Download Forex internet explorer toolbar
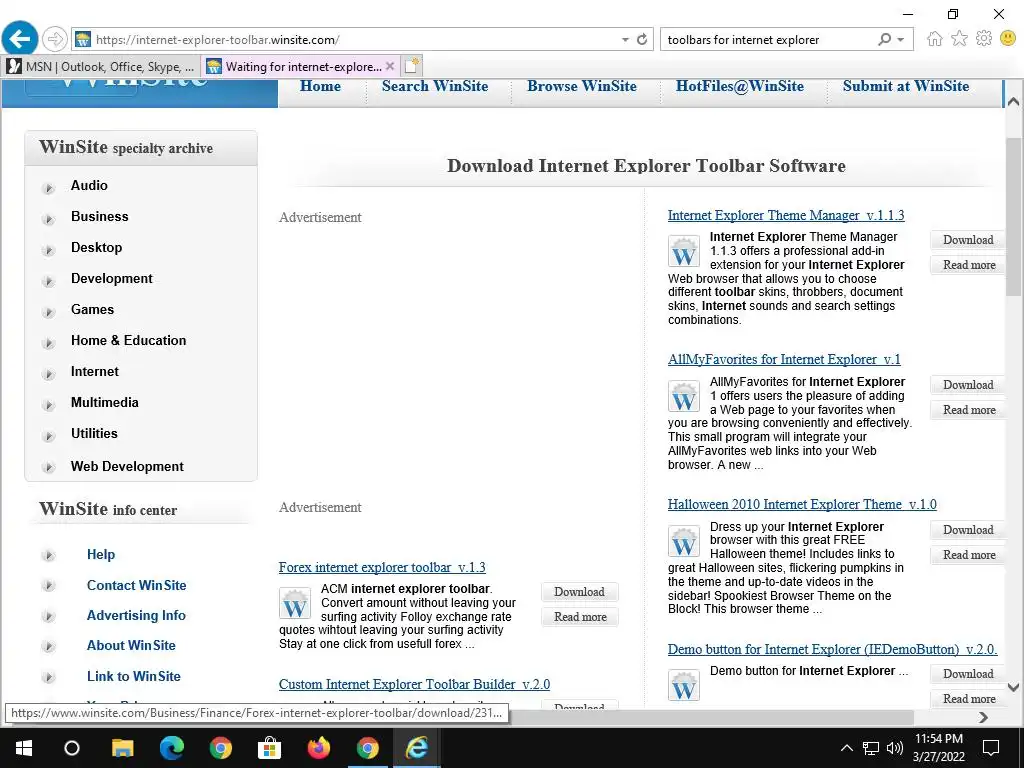 pyautogui.click(x=579, y=592)
